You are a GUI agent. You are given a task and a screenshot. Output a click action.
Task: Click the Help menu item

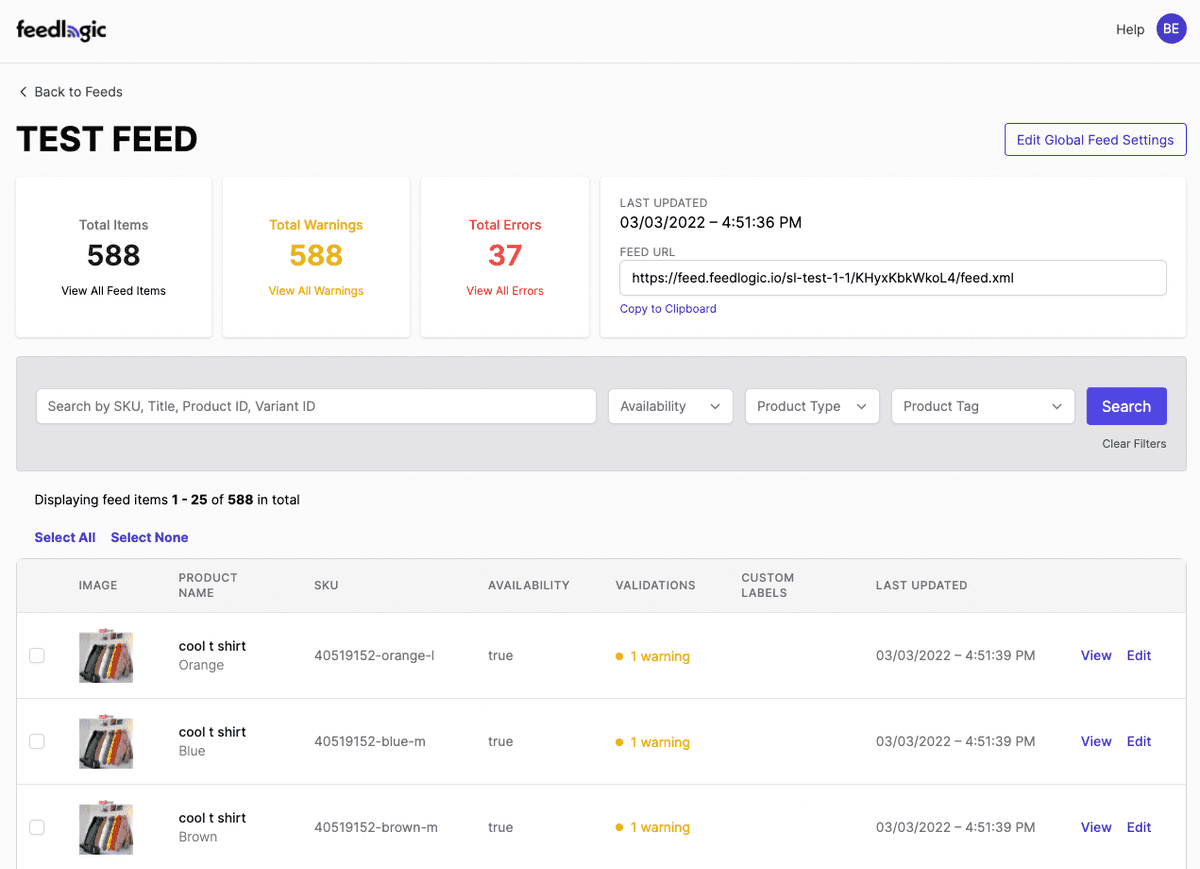(x=1130, y=29)
